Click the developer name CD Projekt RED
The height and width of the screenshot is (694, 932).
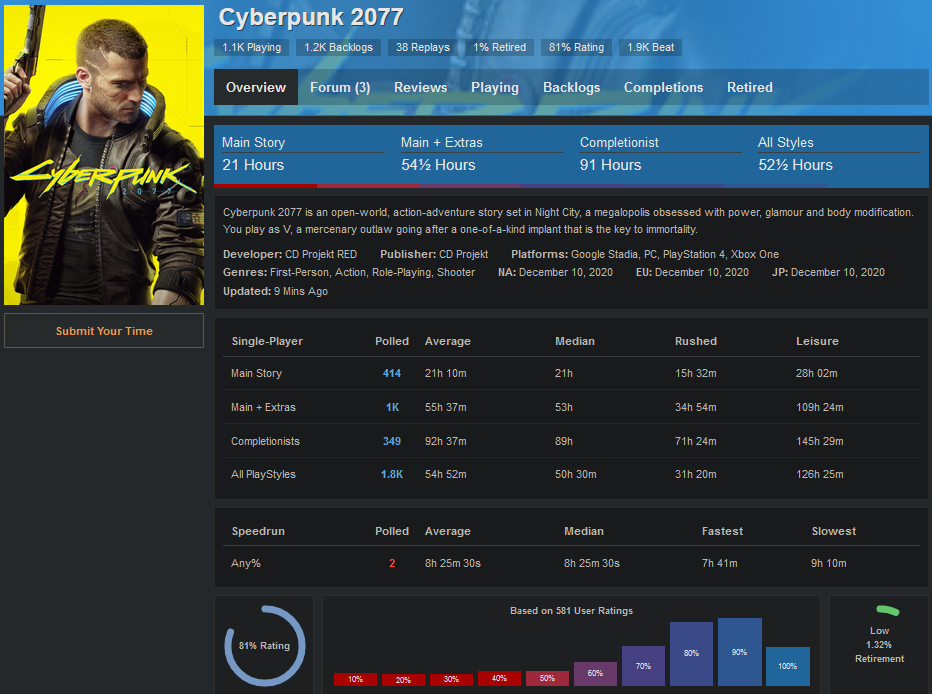tap(321, 254)
